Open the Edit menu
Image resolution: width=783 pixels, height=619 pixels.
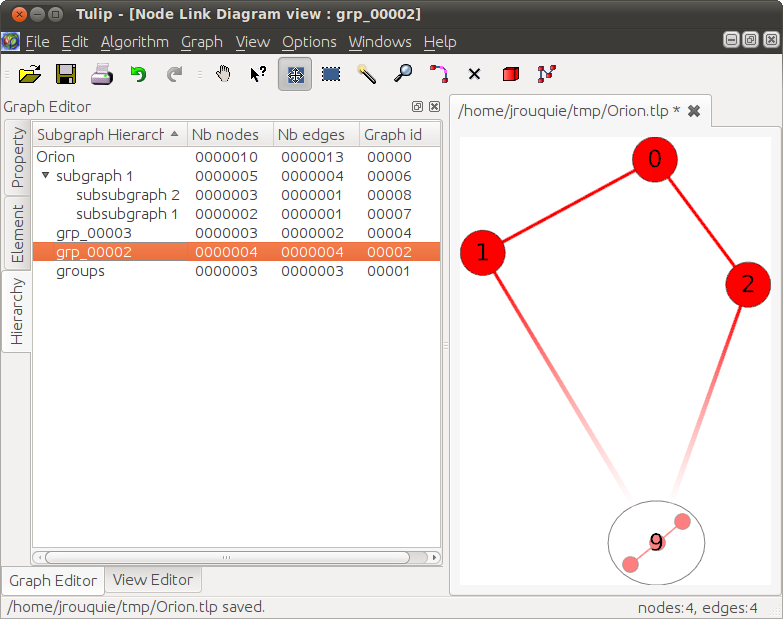(x=75, y=42)
